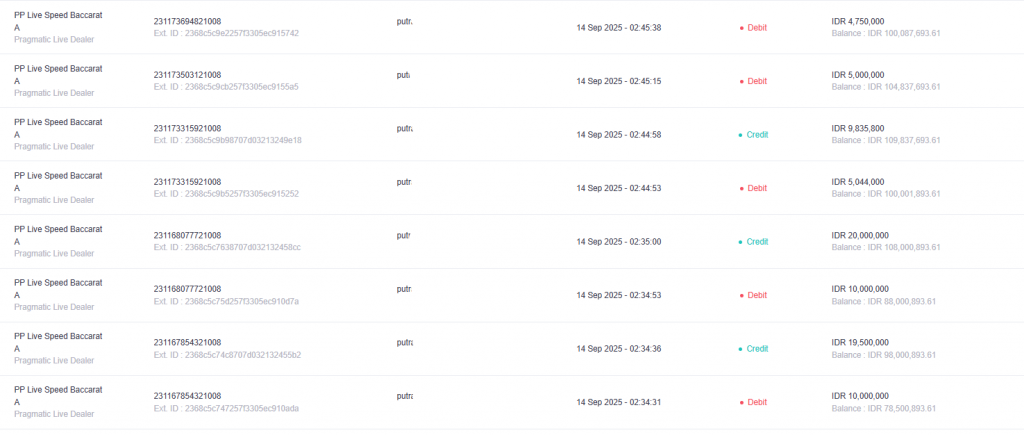Select Ext. ID 2368c5c747257f3305ec910ada
Image resolution: width=1024 pixels, height=435 pixels.
point(227,409)
